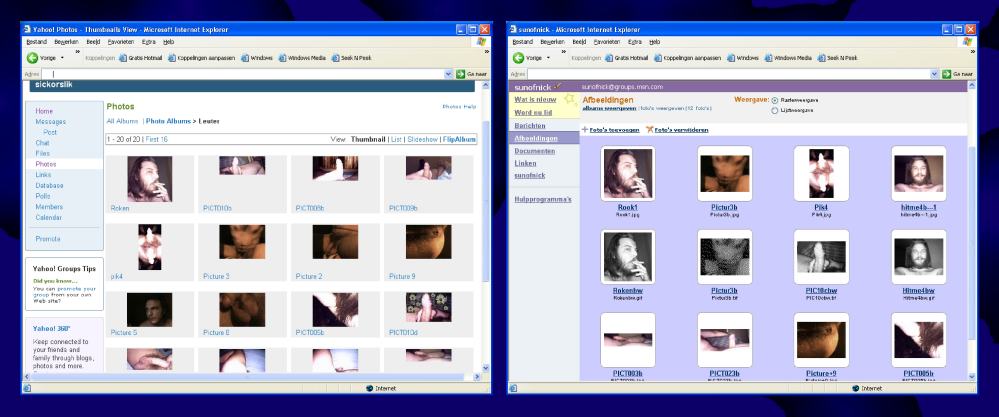Open Windows Media link in sunofnick window
The height and width of the screenshot is (417, 999).
point(789,58)
